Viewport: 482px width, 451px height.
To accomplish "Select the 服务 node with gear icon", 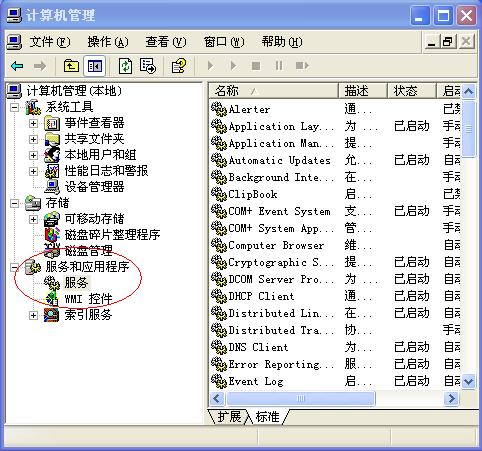I will [x=76, y=283].
